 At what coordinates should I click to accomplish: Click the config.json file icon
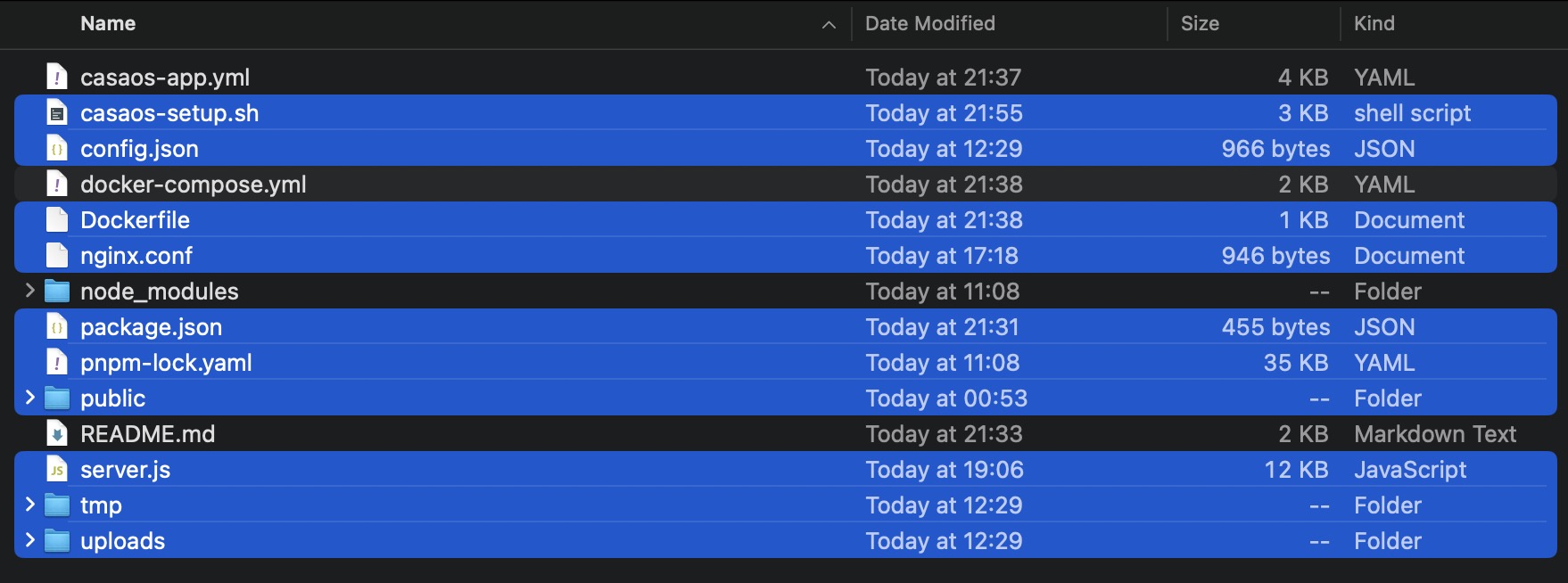coord(57,149)
